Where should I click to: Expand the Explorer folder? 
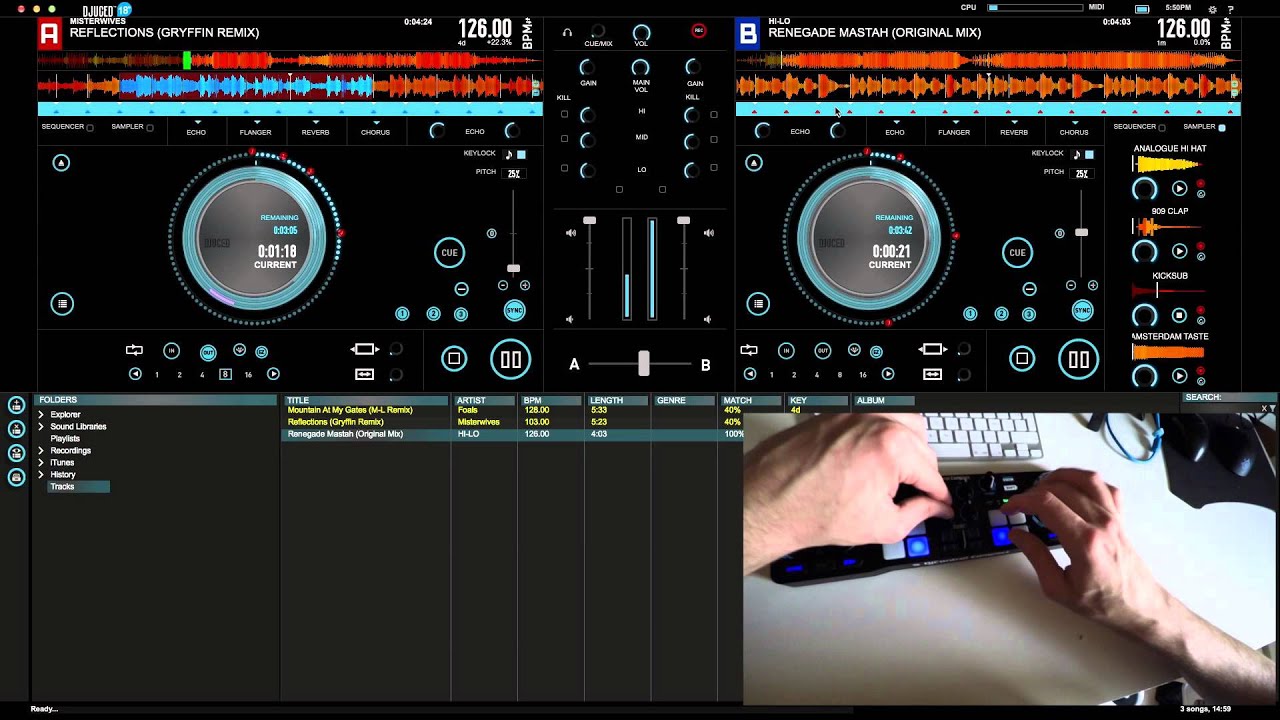click(41, 414)
